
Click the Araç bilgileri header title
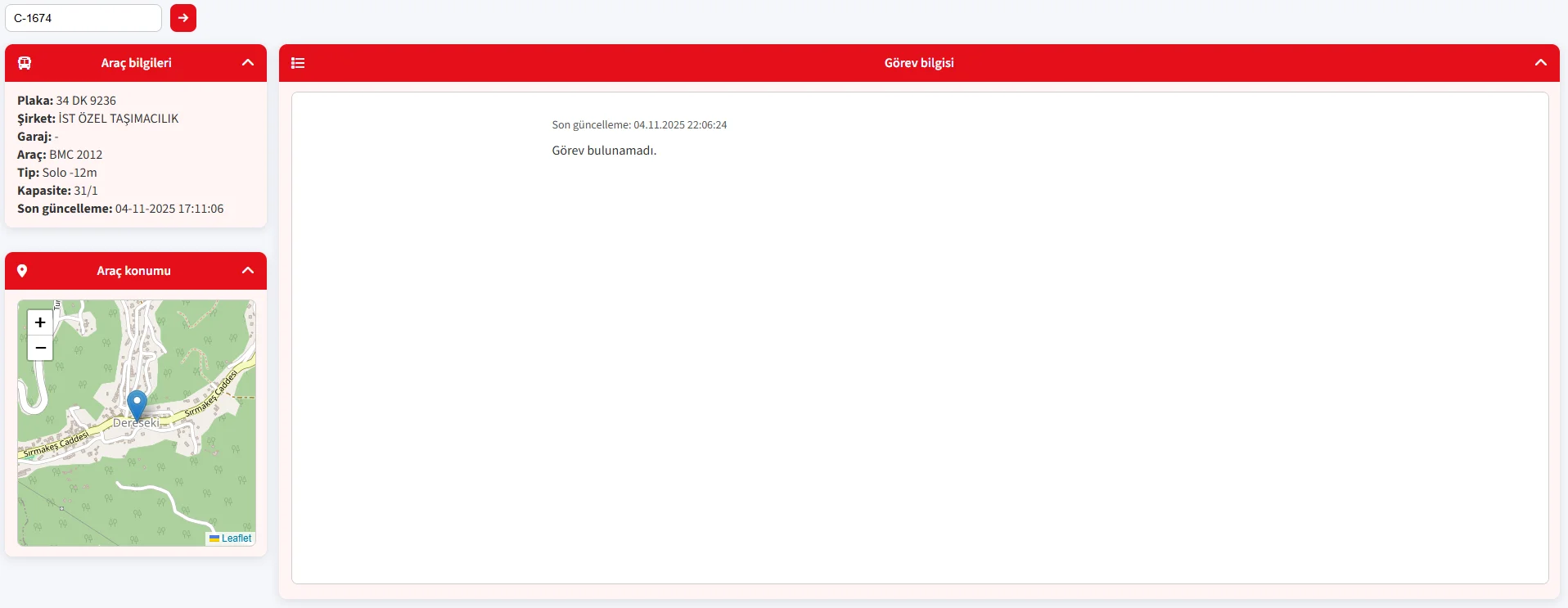click(x=136, y=63)
